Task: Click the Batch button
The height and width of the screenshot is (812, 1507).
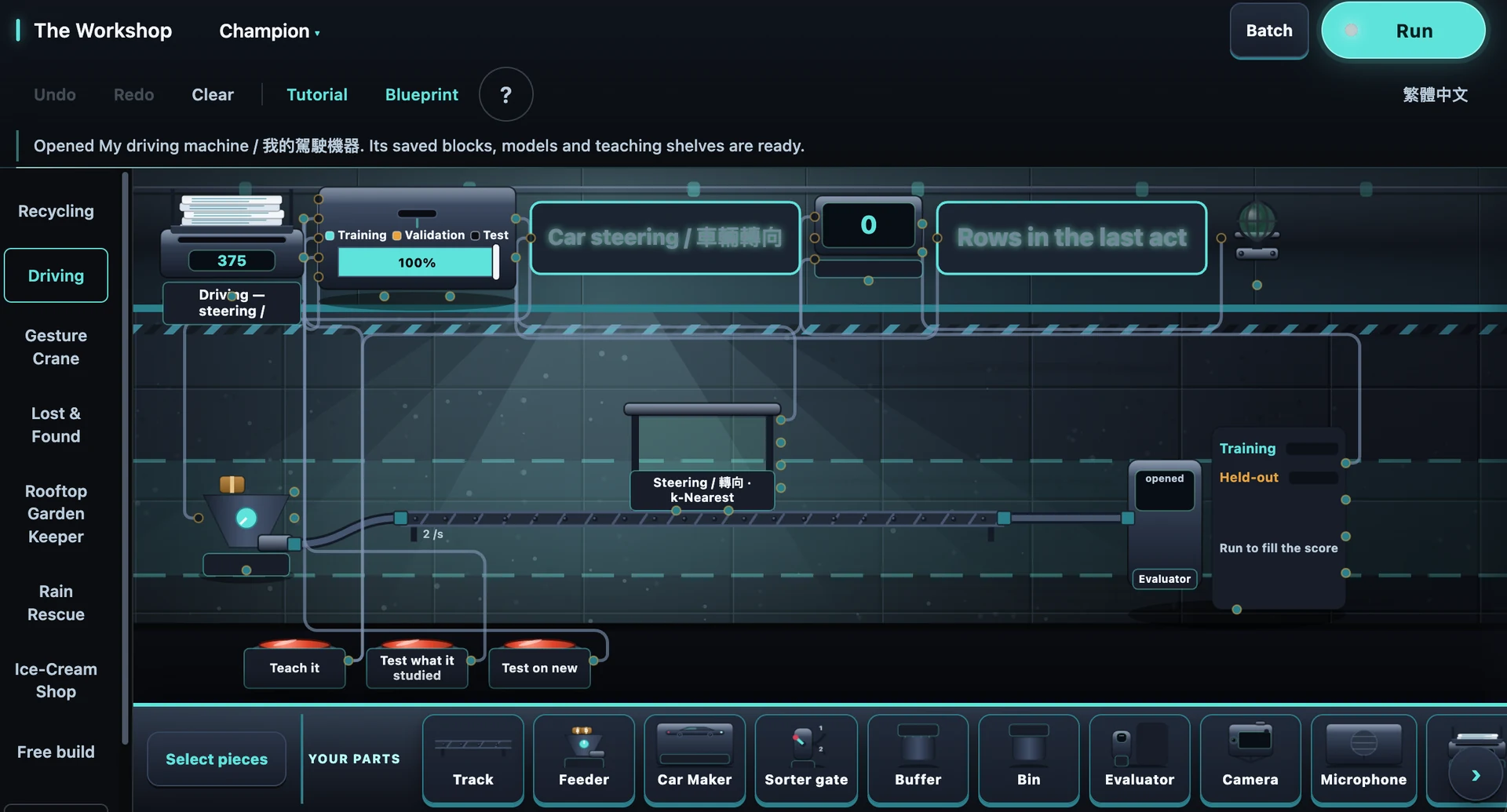Action: 1269,31
